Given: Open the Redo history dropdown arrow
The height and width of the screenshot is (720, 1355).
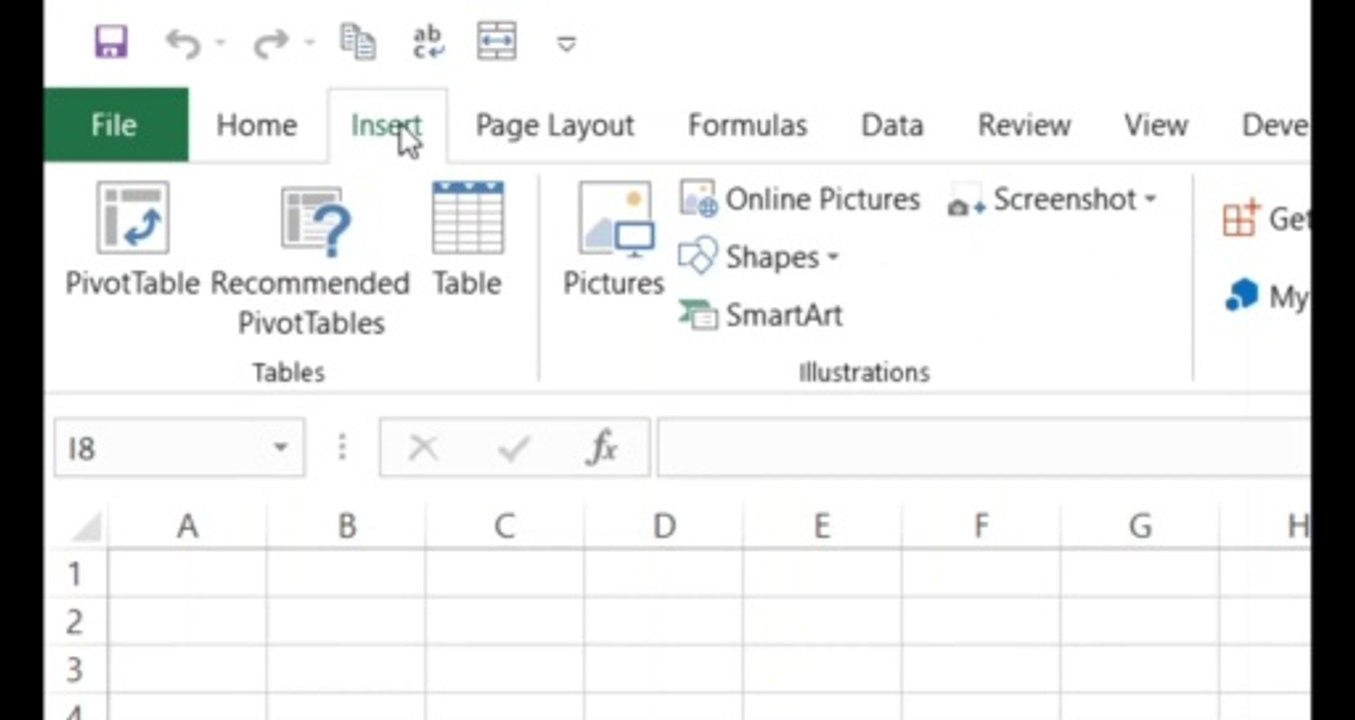Looking at the screenshot, I should tap(309, 43).
